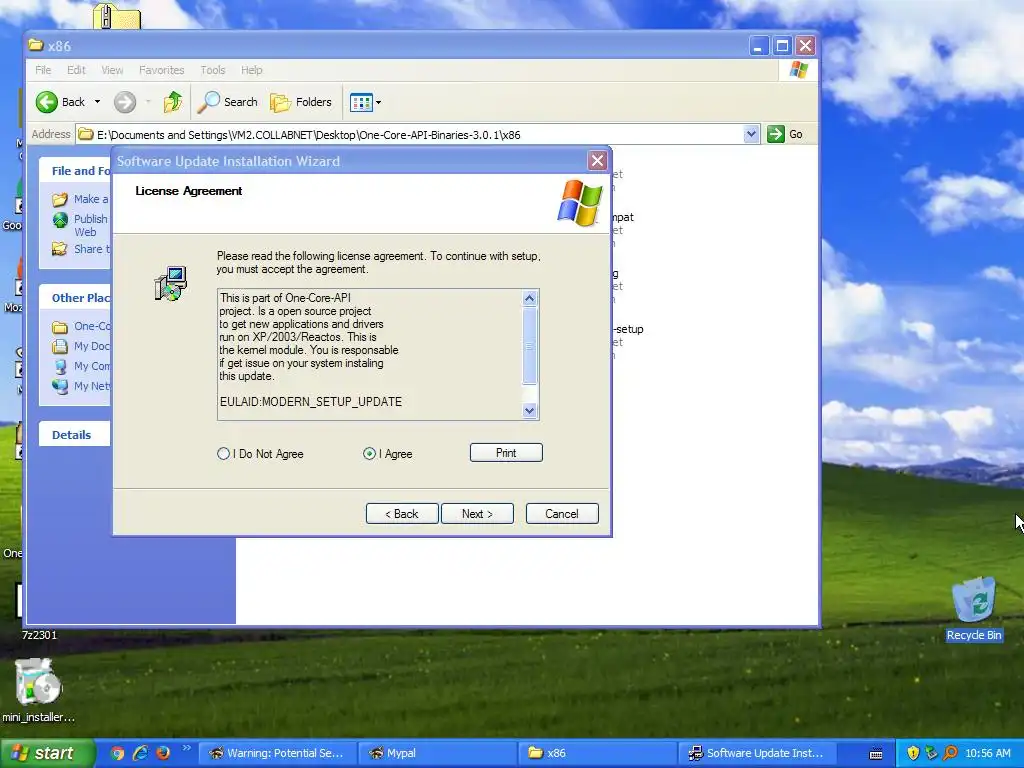1024x768 pixels.
Task: Switch to x86 folder taskbar button
Action: click(x=597, y=753)
